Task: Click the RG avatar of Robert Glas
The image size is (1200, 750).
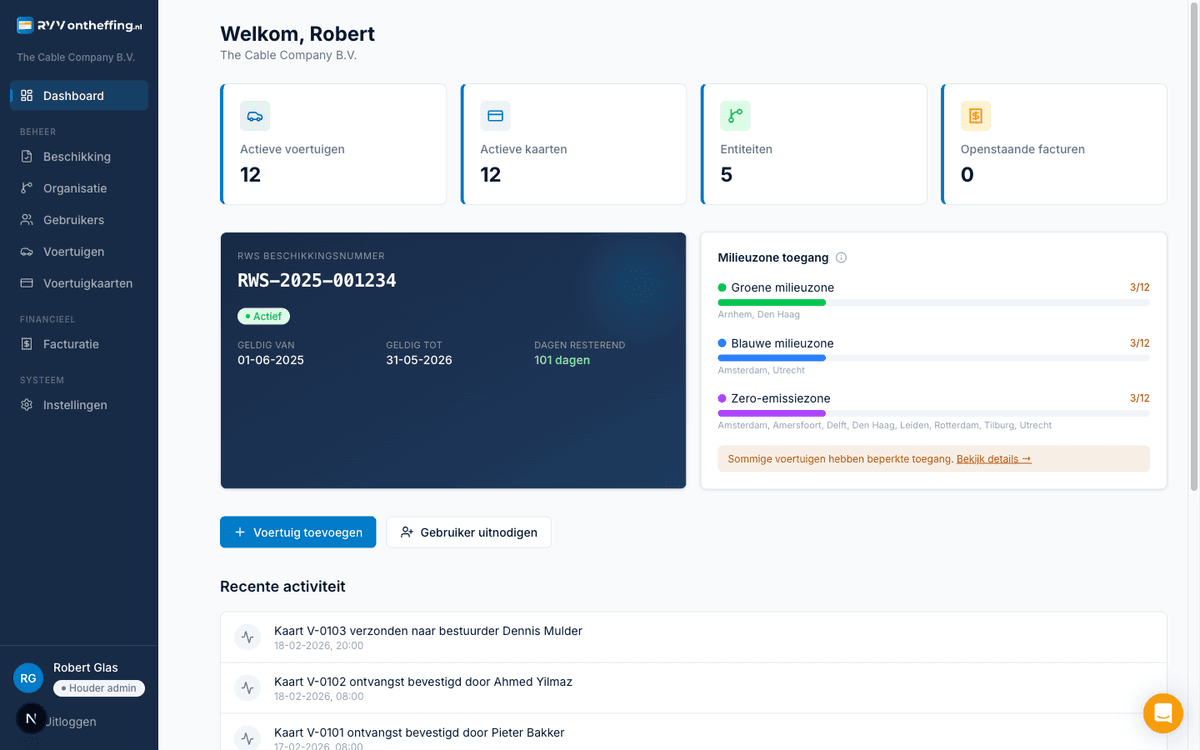Action: tap(28, 678)
